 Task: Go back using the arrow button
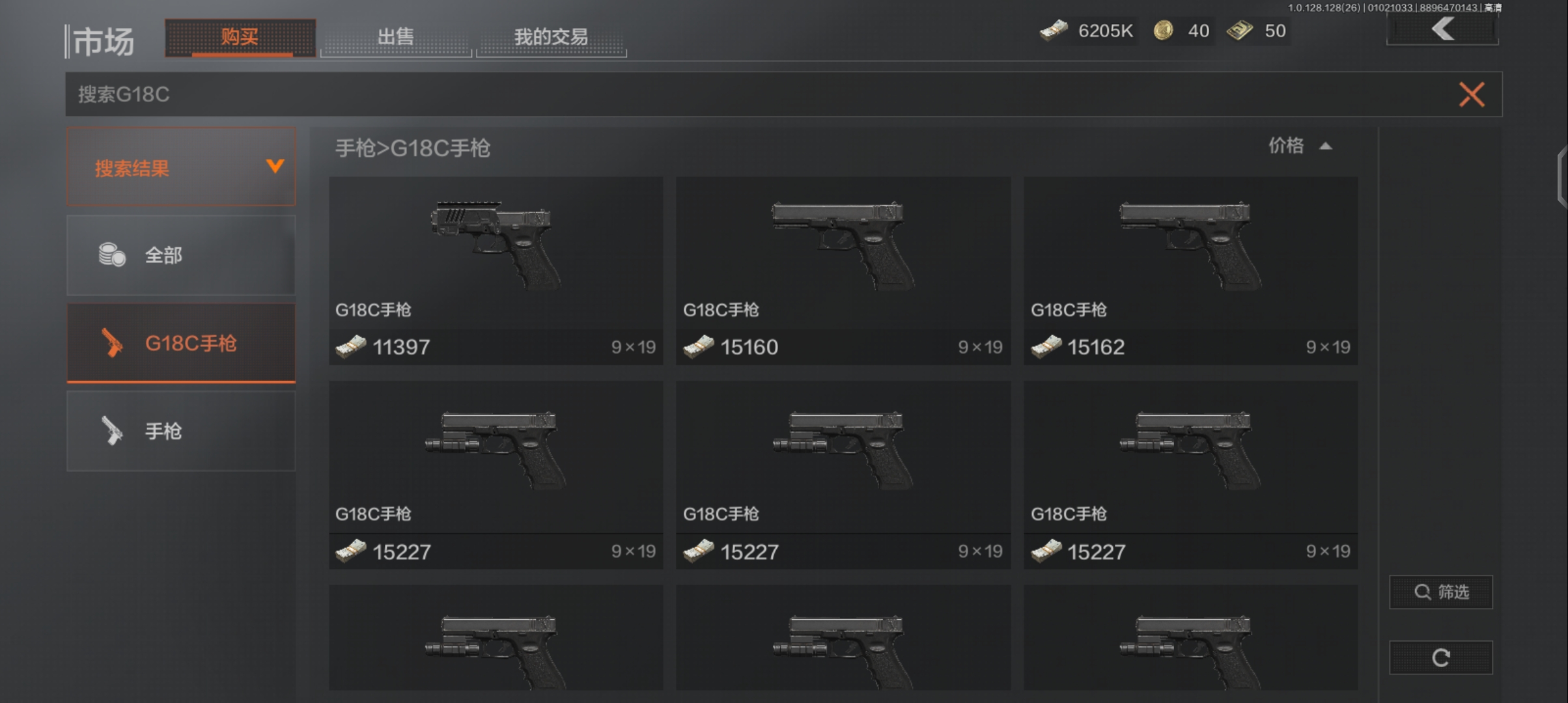[x=1442, y=29]
